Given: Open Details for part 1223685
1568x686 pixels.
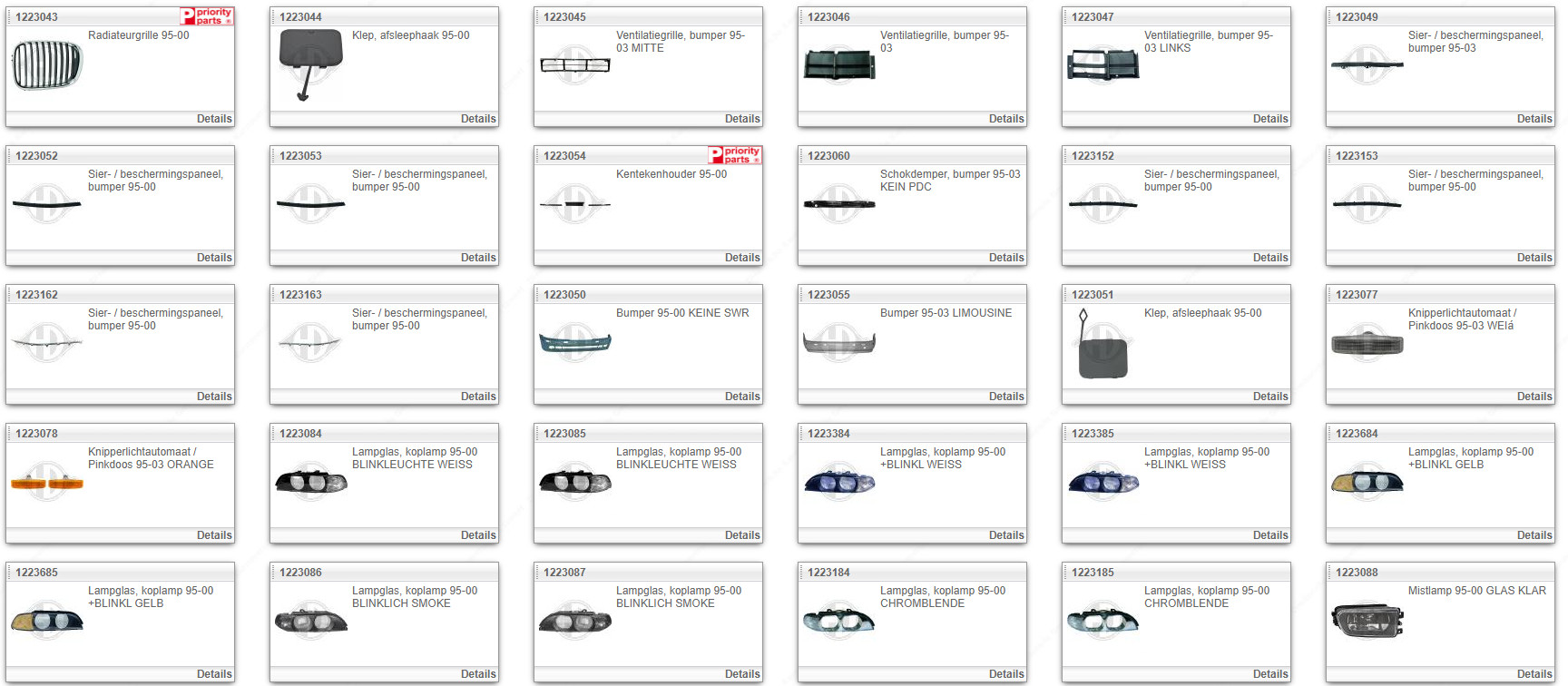Looking at the screenshot, I should [214, 674].
